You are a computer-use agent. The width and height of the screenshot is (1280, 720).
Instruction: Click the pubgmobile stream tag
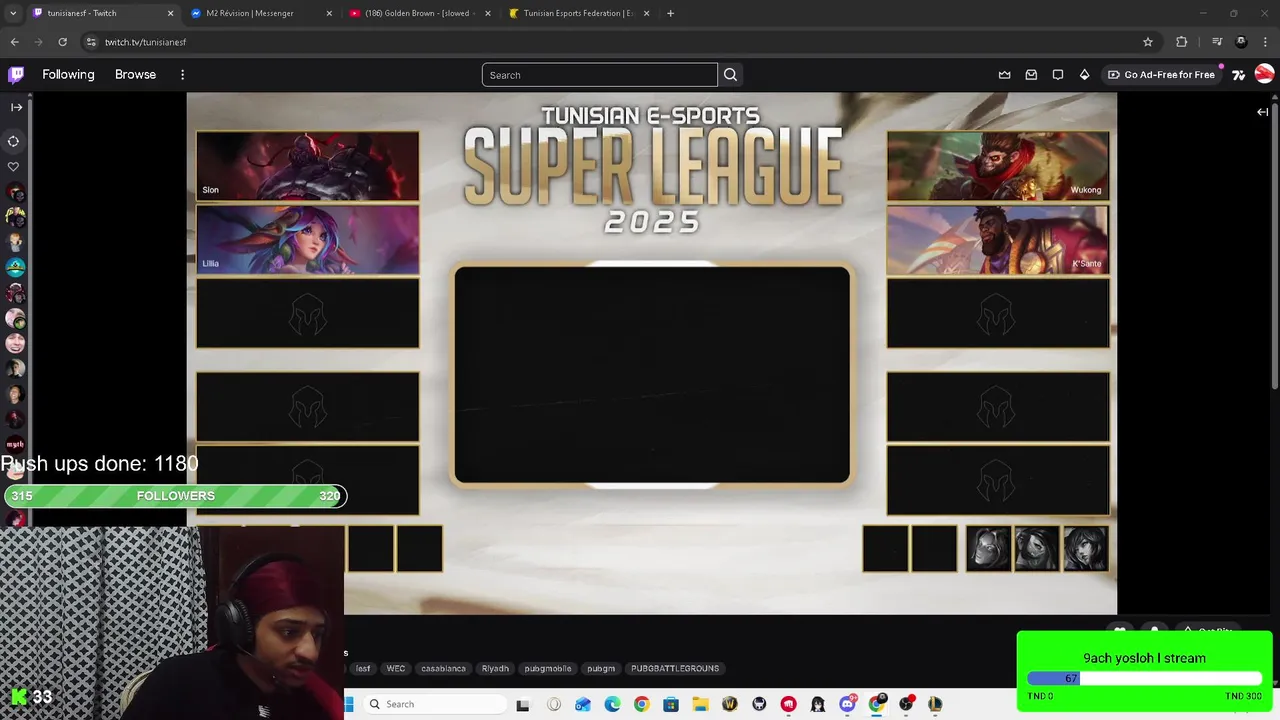pyautogui.click(x=548, y=668)
